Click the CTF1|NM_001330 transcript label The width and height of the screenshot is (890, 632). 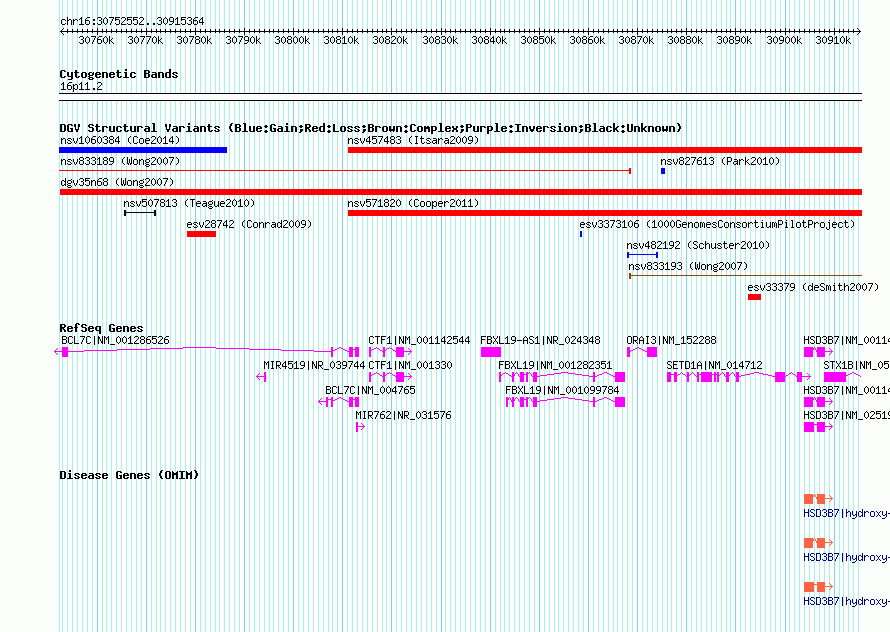[x=410, y=365]
